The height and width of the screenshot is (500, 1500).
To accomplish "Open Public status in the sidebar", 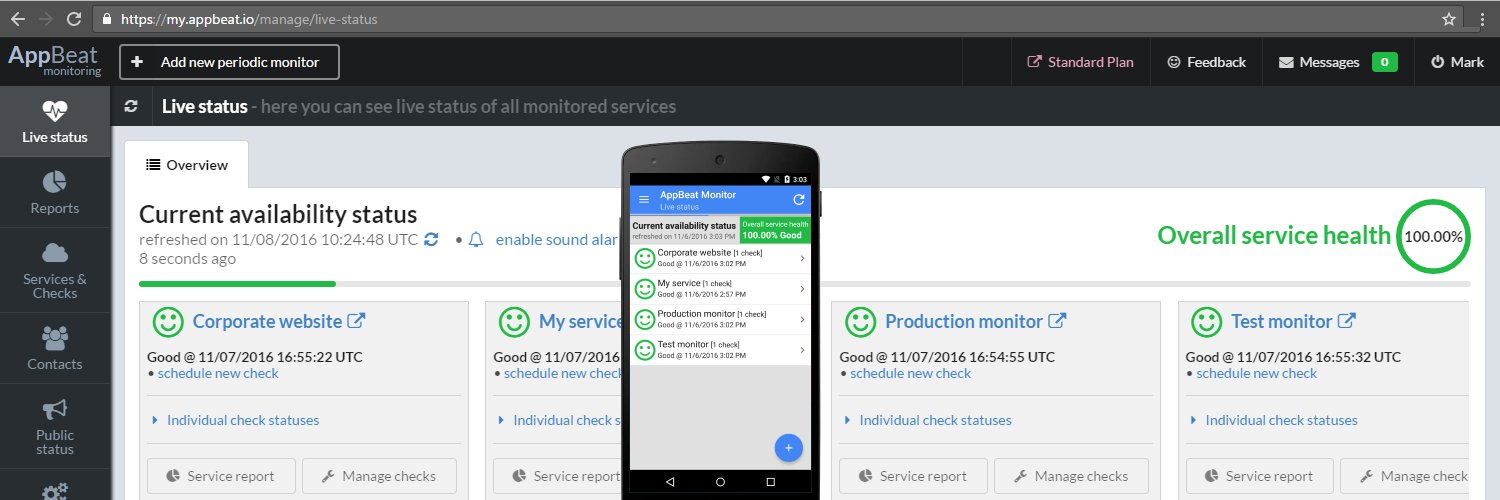I will (55, 426).
